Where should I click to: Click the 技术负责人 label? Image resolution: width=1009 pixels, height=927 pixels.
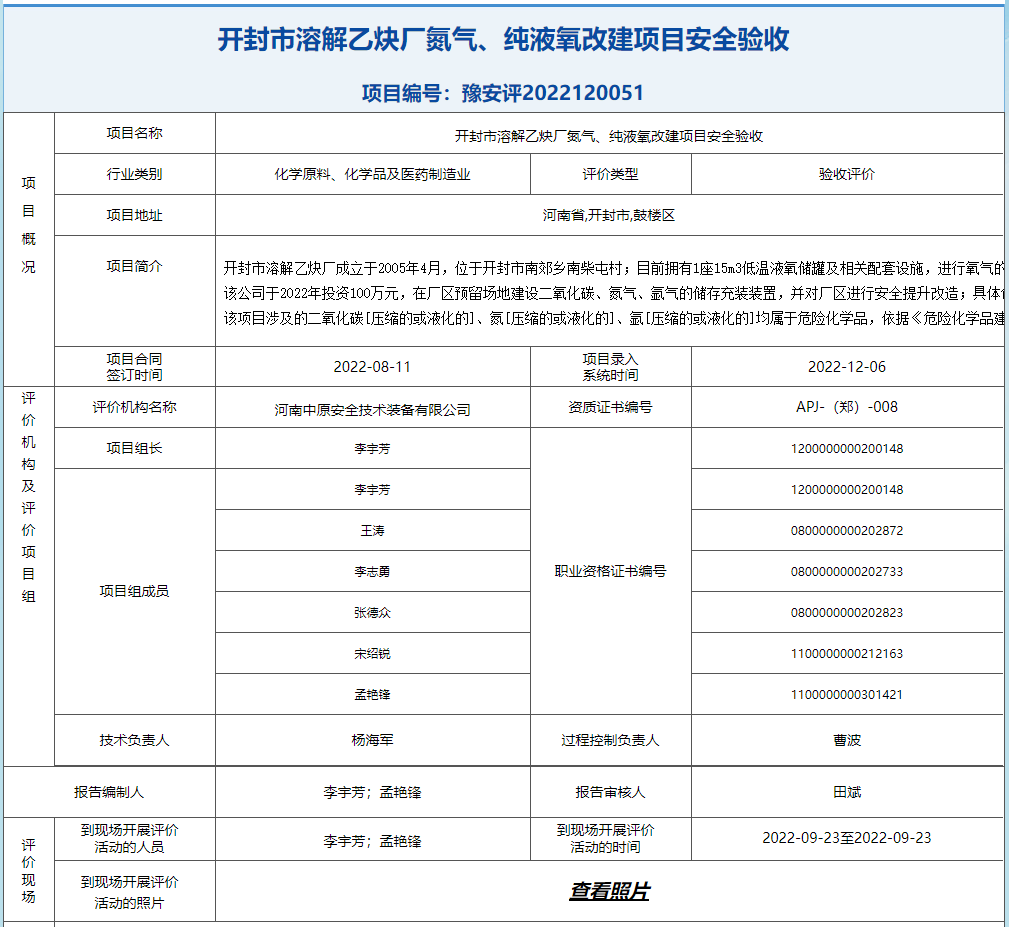click(134, 740)
